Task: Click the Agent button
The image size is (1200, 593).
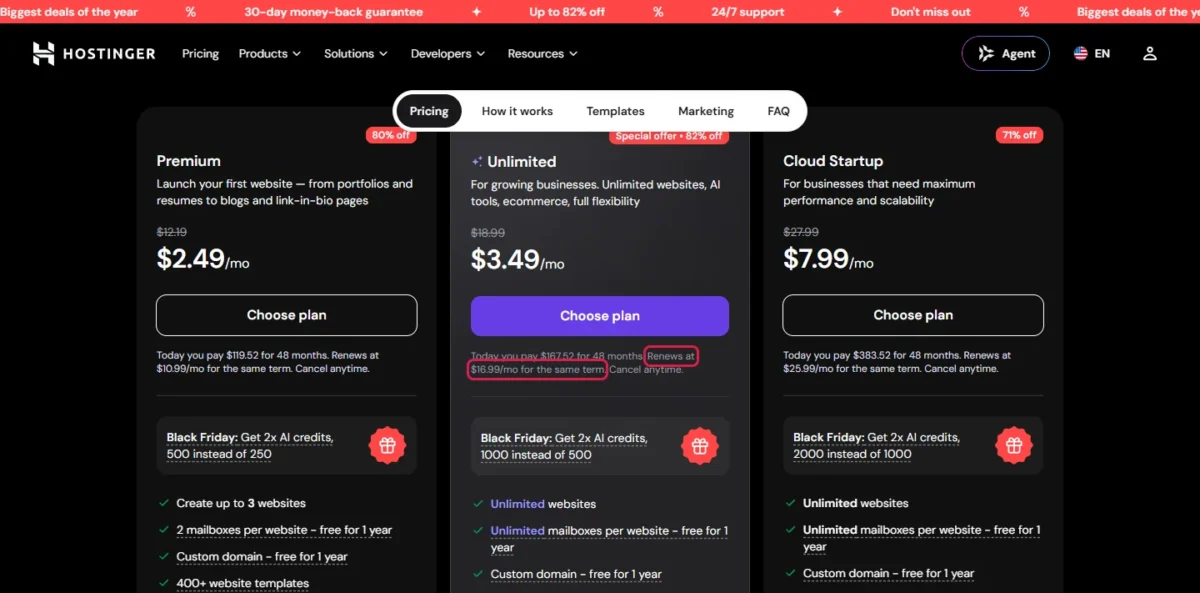Action: coord(1006,54)
